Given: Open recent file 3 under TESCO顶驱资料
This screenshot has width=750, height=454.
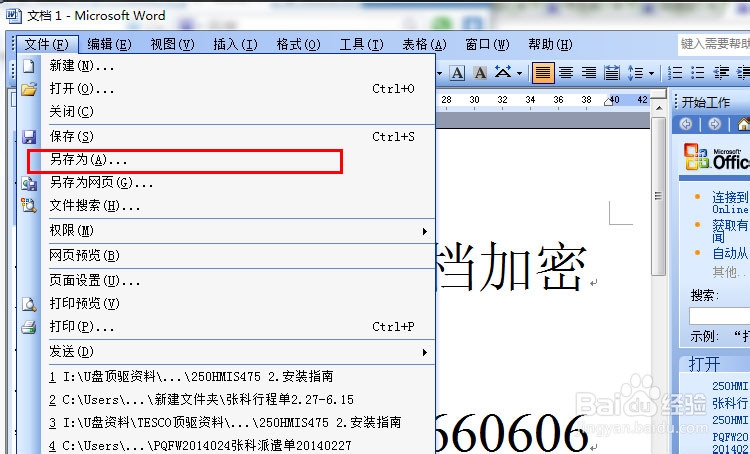Looking at the screenshot, I should click(x=226, y=422).
